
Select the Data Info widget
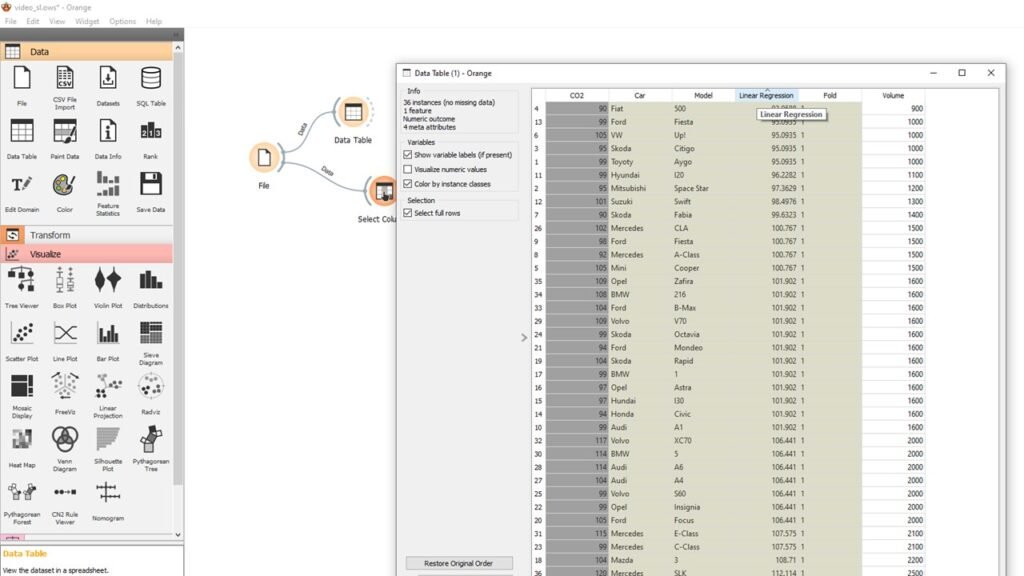tap(108, 138)
